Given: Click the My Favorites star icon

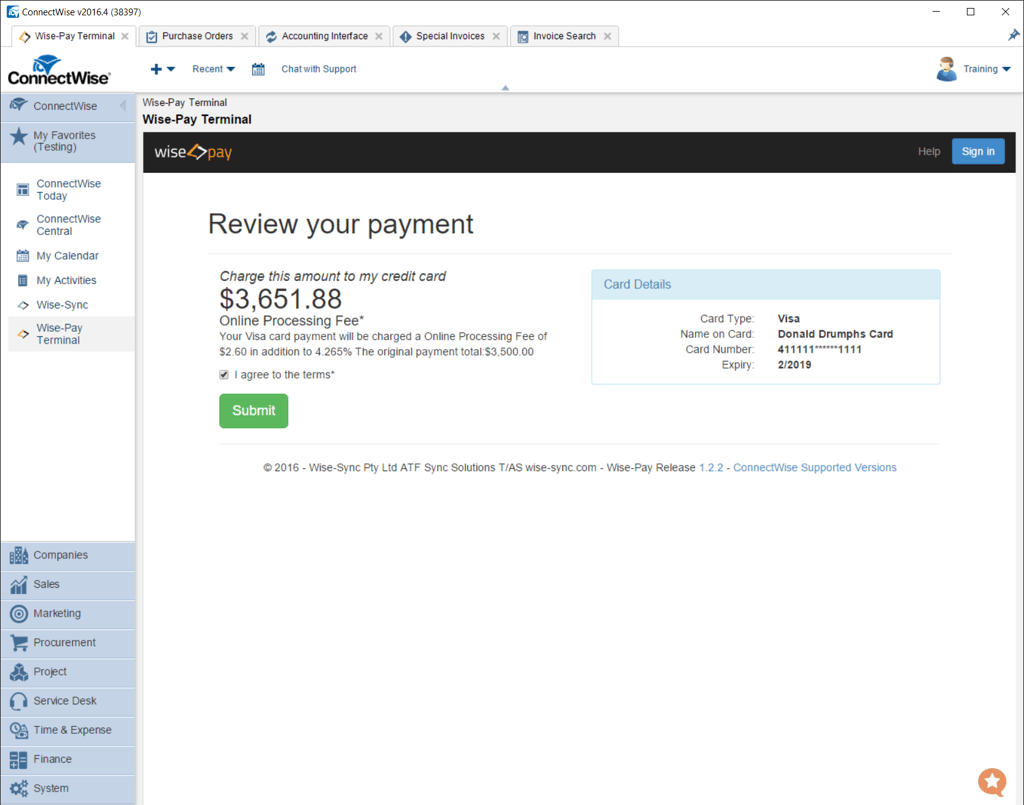Looking at the screenshot, I should coord(19,137).
